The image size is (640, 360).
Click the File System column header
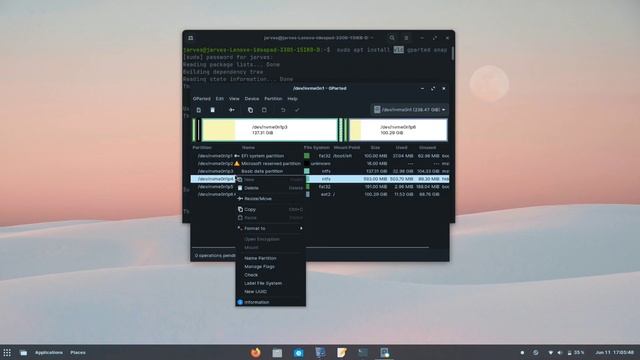tap(316, 148)
